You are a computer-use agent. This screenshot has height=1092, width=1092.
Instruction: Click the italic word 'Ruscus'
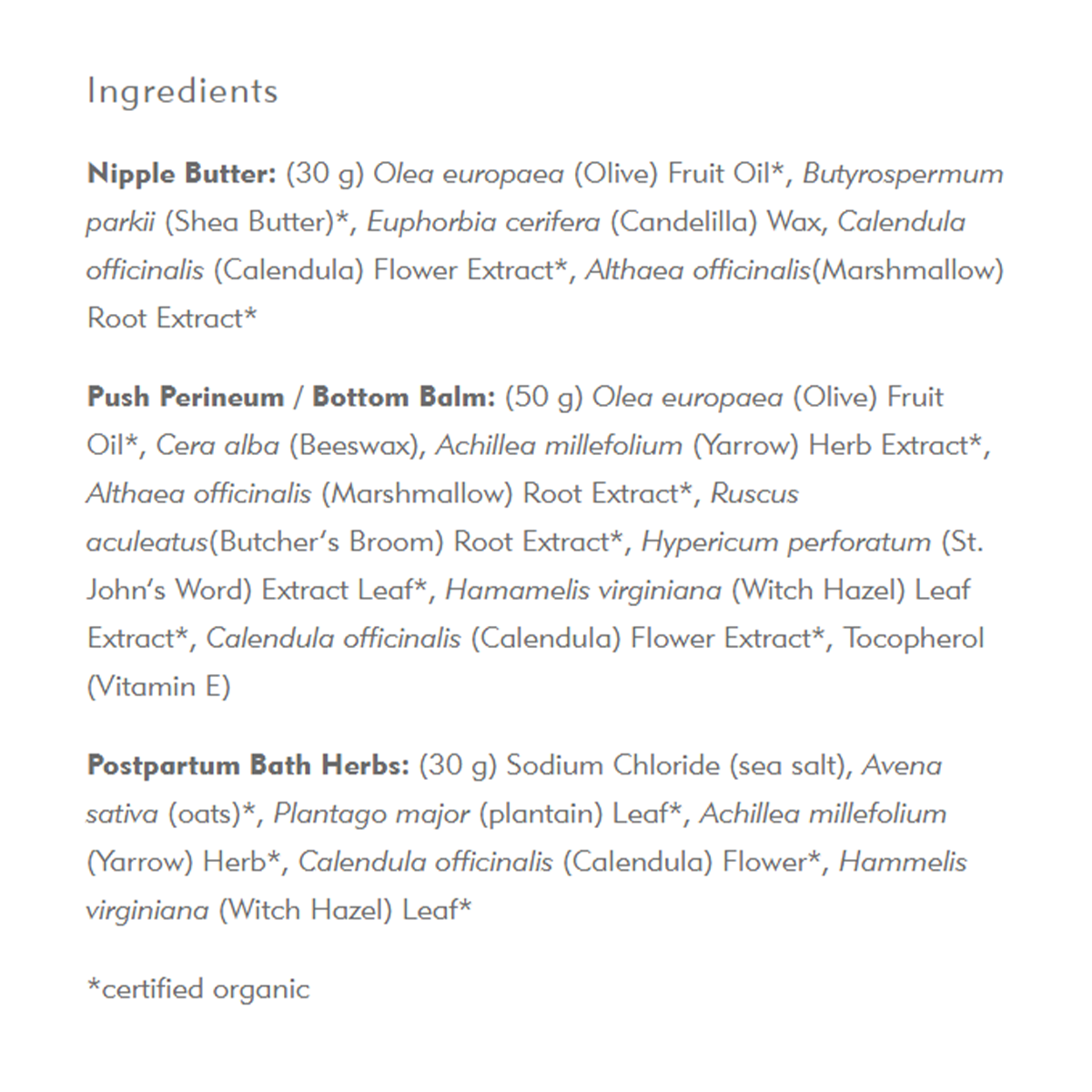click(x=754, y=494)
